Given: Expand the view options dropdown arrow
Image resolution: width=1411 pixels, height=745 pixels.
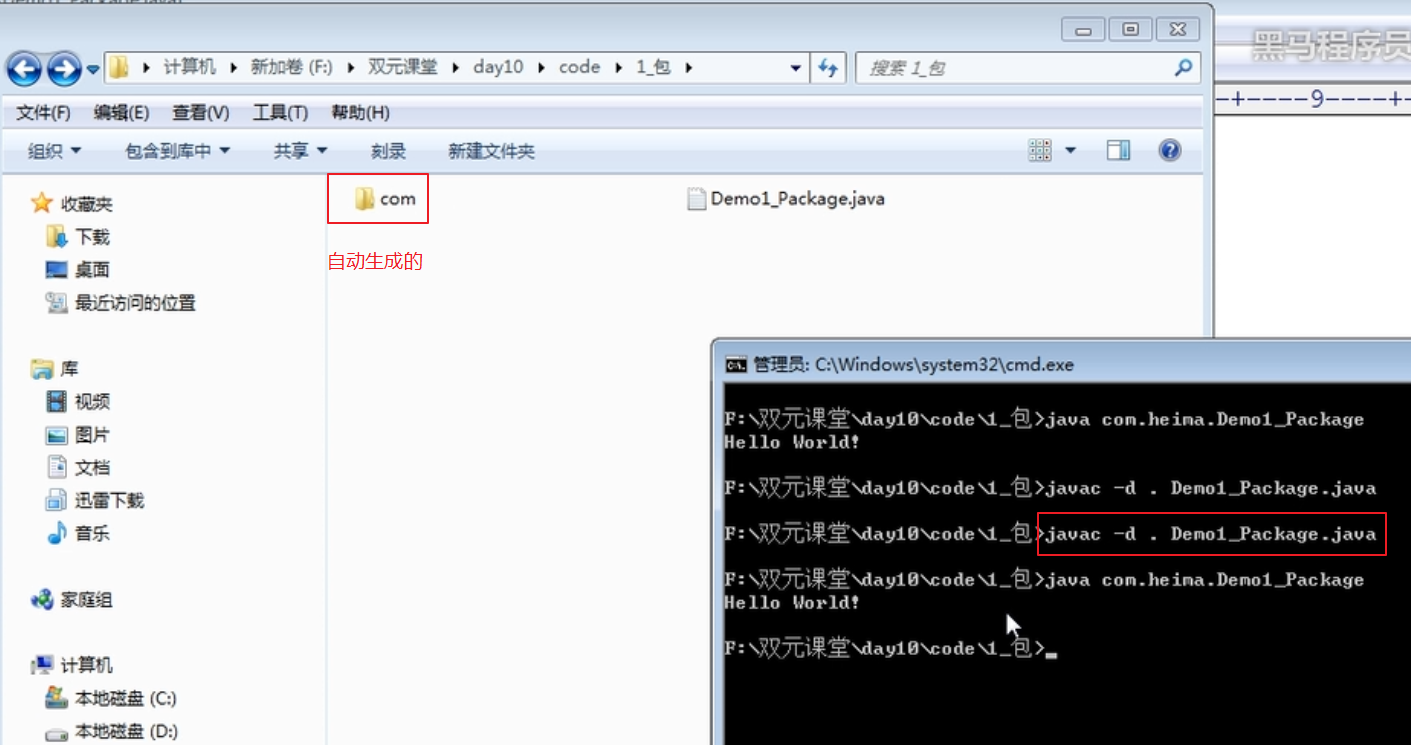Looking at the screenshot, I should click(1070, 151).
